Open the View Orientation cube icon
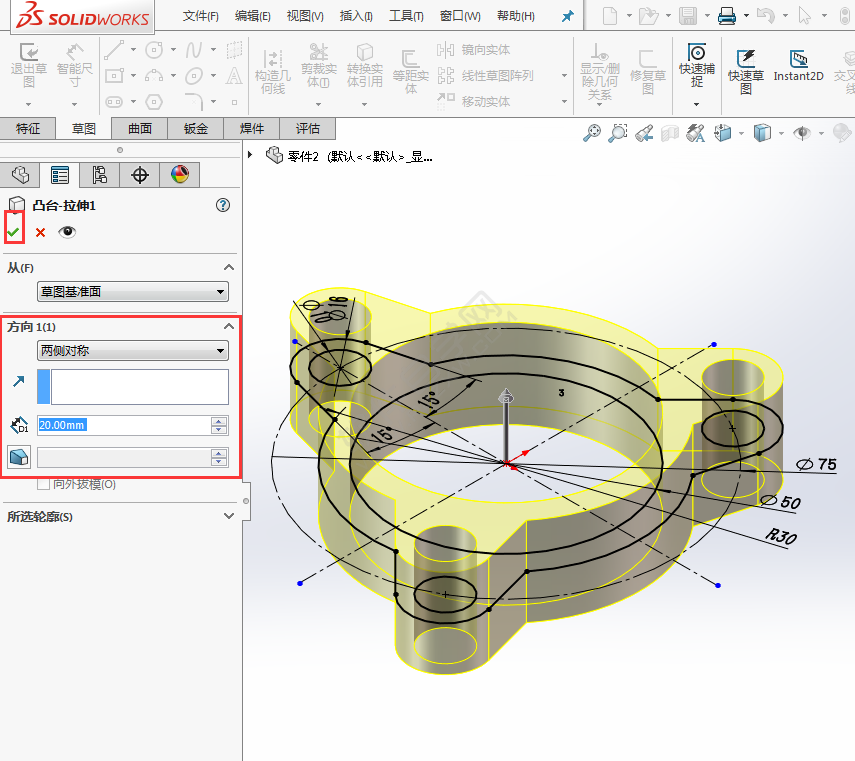Viewport: 855px width, 761px height. (722, 133)
